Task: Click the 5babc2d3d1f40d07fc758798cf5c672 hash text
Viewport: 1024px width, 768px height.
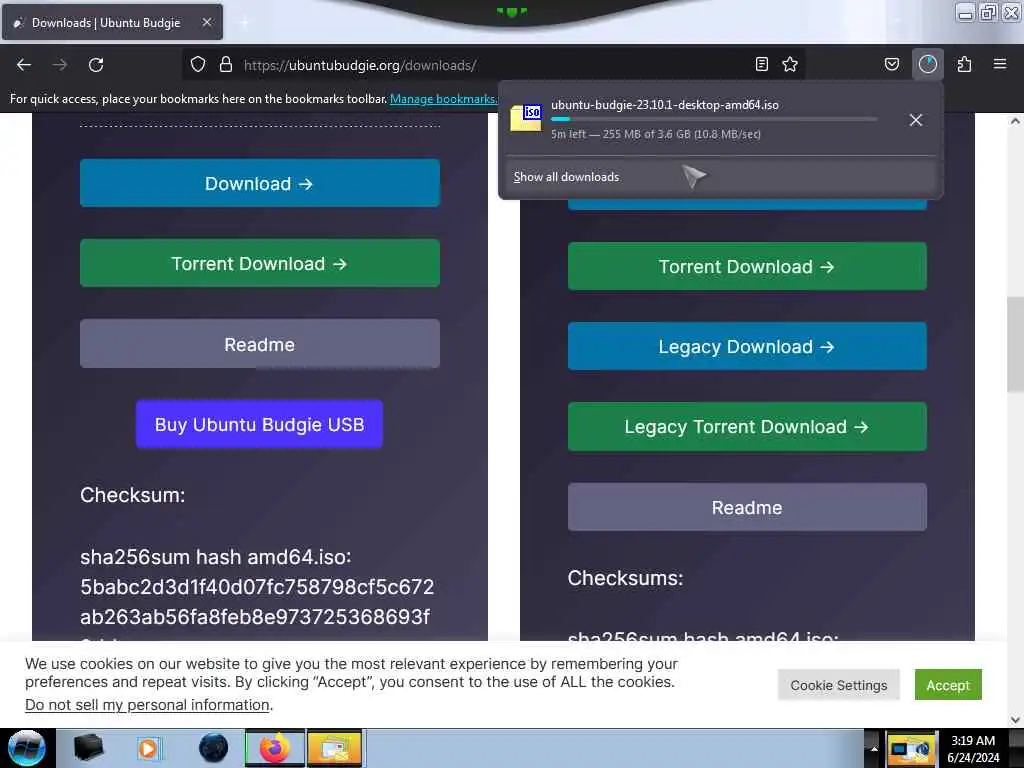Action: click(x=257, y=586)
